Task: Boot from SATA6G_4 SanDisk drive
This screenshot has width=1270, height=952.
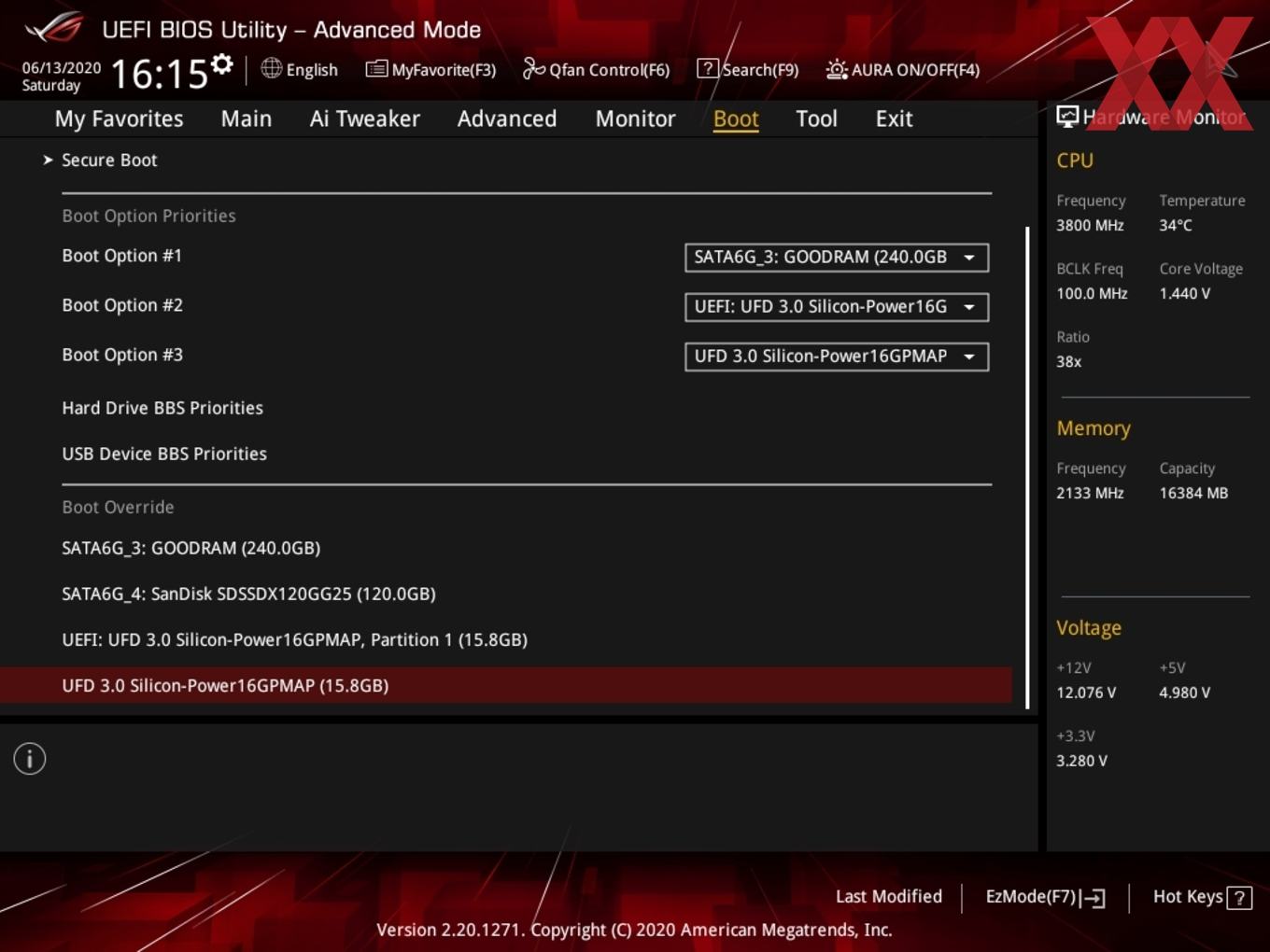Action: click(248, 594)
